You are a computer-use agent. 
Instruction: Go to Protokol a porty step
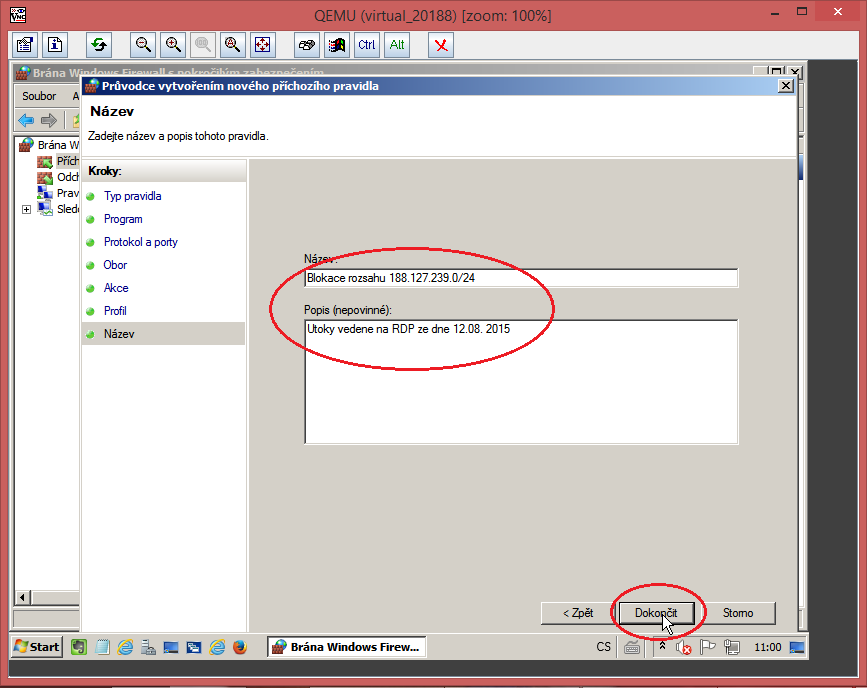coord(141,242)
